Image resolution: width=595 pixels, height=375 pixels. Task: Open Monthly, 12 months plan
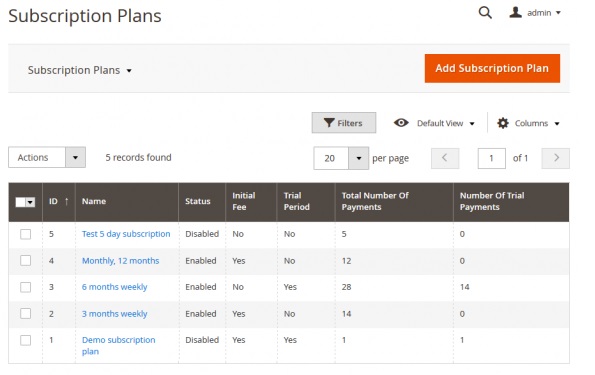point(120,261)
